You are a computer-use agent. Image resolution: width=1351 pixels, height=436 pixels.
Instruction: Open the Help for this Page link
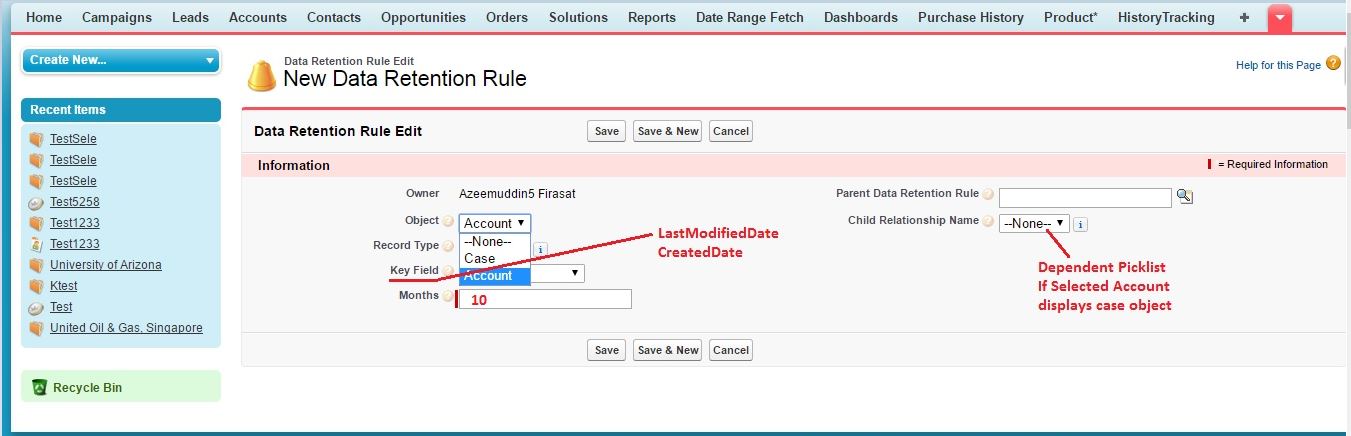tap(1278, 65)
